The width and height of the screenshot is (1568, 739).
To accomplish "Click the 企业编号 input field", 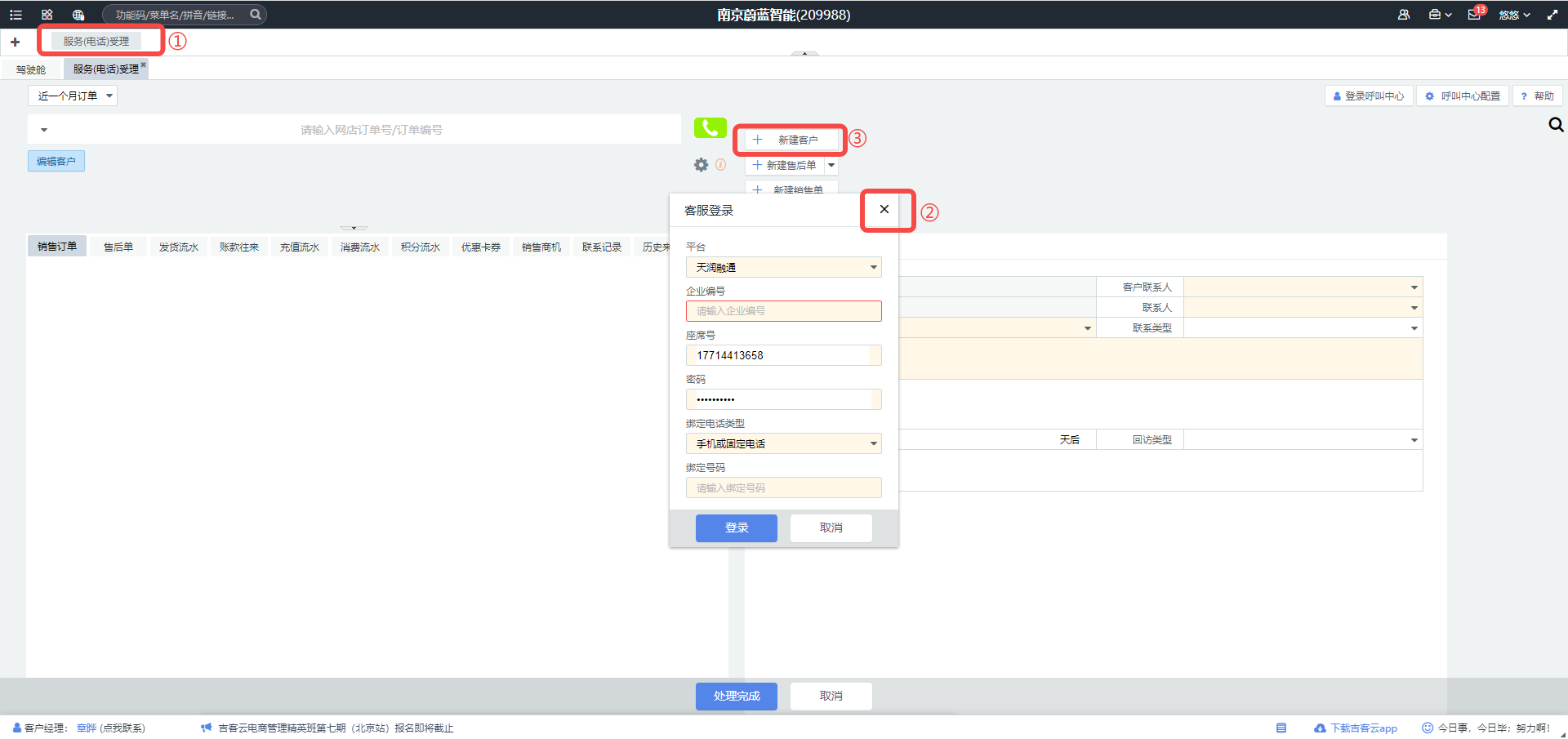I will [x=783, y=311].
